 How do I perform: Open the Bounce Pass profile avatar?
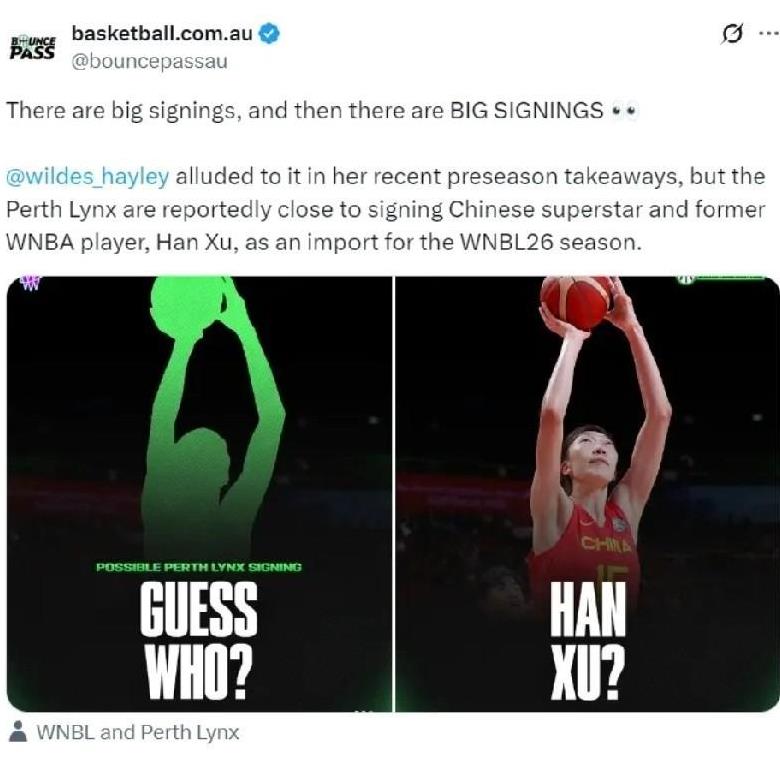[x=33, y=47]
